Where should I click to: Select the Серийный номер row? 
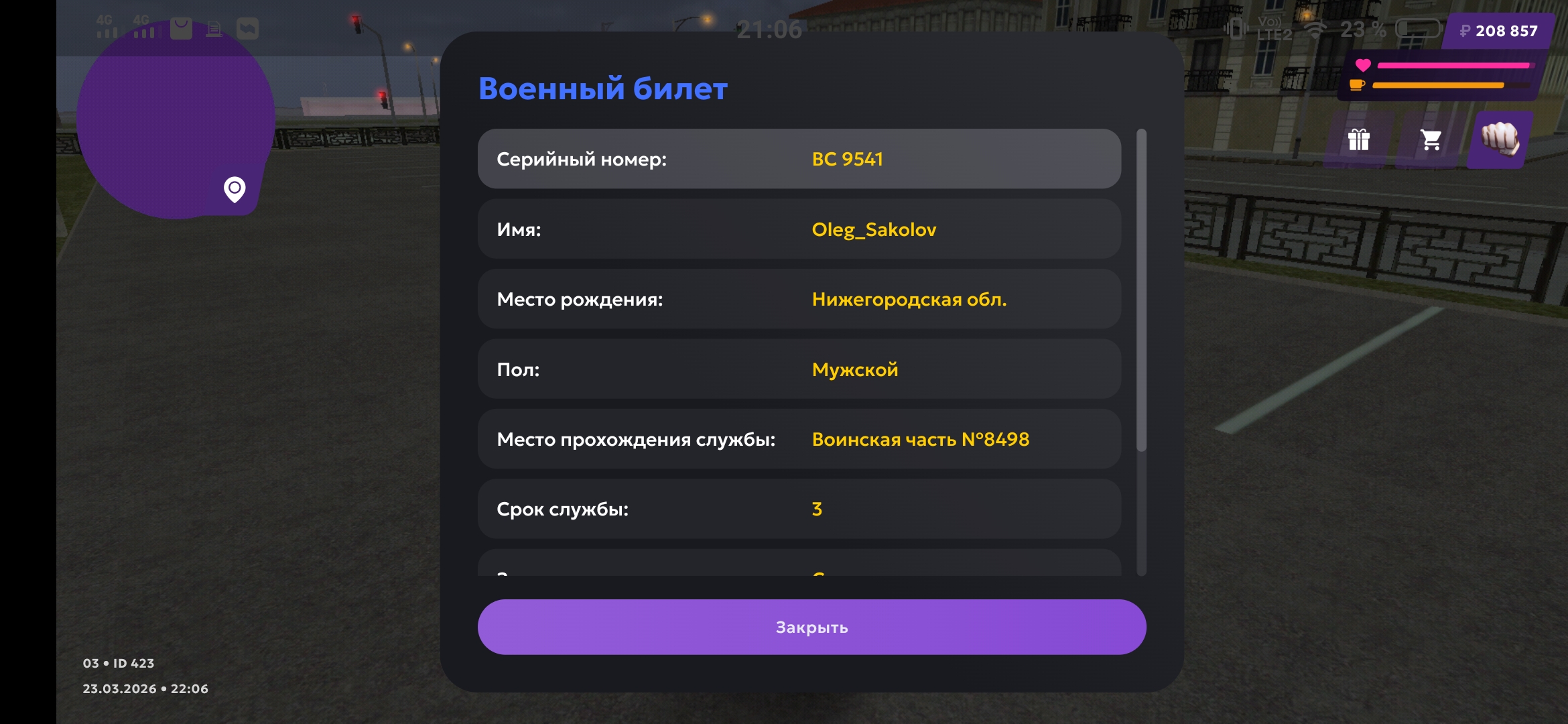click(x=799, y=159)
